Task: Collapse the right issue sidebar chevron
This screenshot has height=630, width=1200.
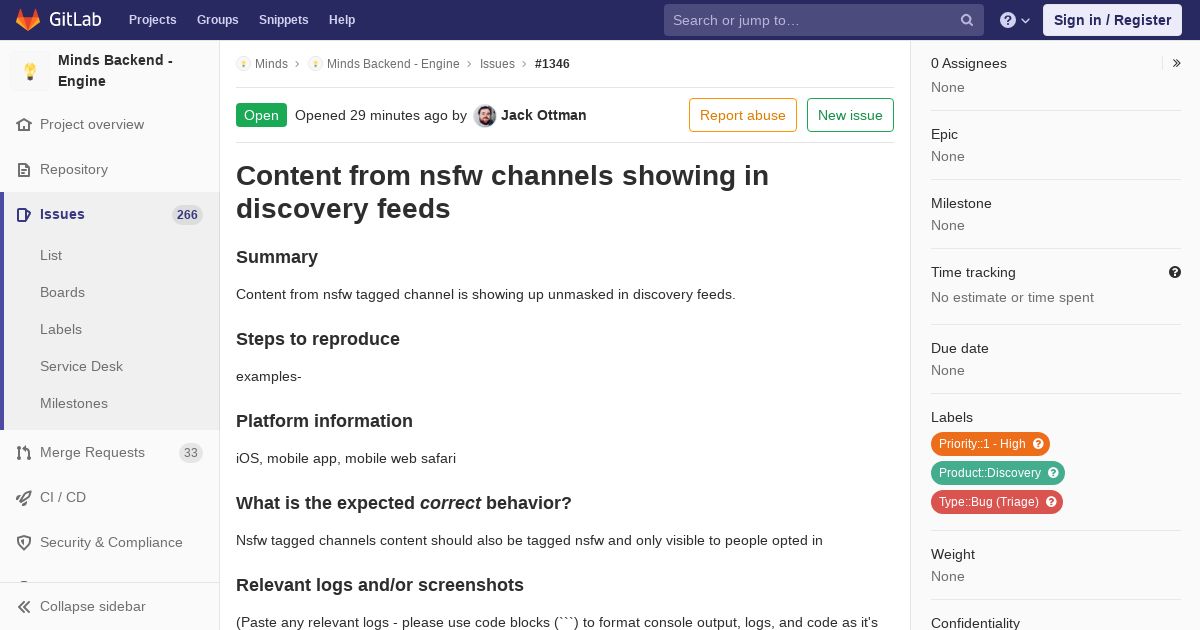Action: [x=1177, y=63]
